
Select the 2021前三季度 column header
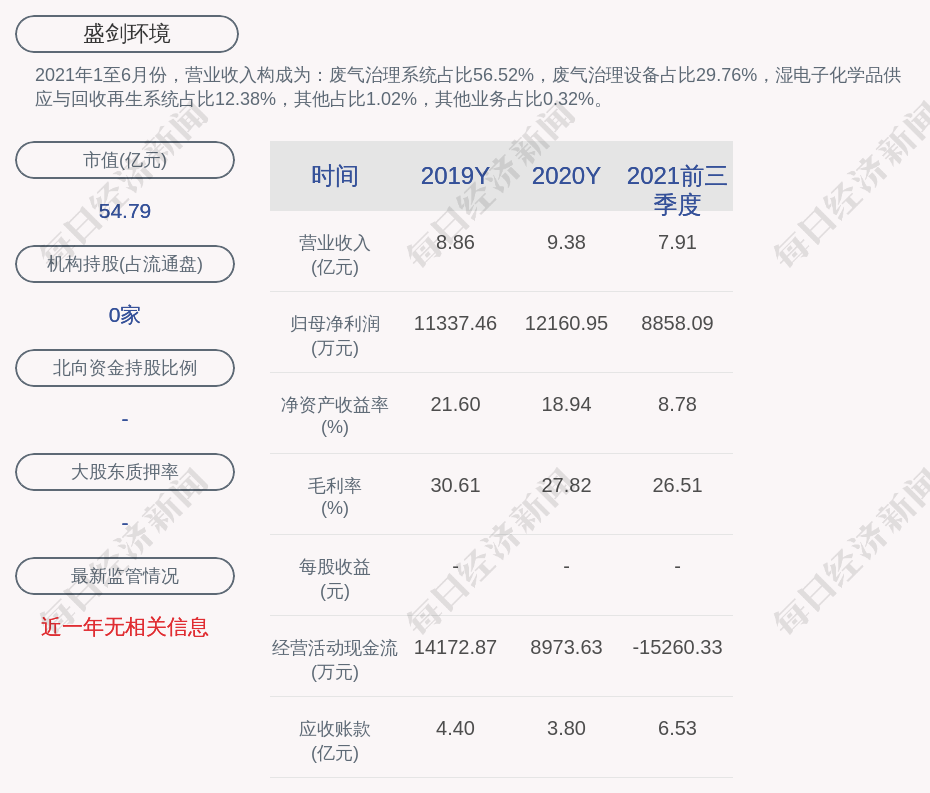click(x=677, y=190)
